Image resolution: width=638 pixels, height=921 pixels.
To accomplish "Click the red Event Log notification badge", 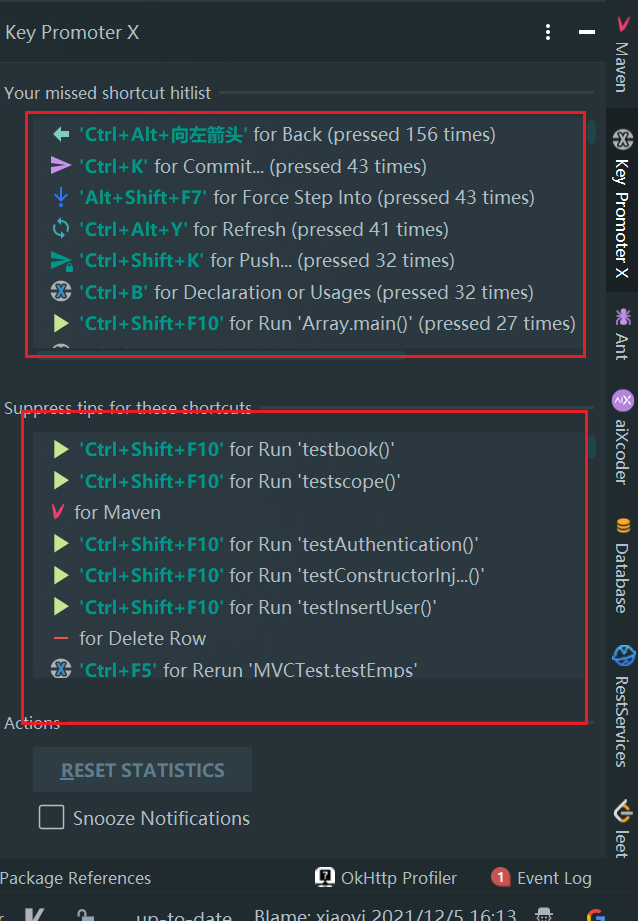I will click(x=500, y=878).
